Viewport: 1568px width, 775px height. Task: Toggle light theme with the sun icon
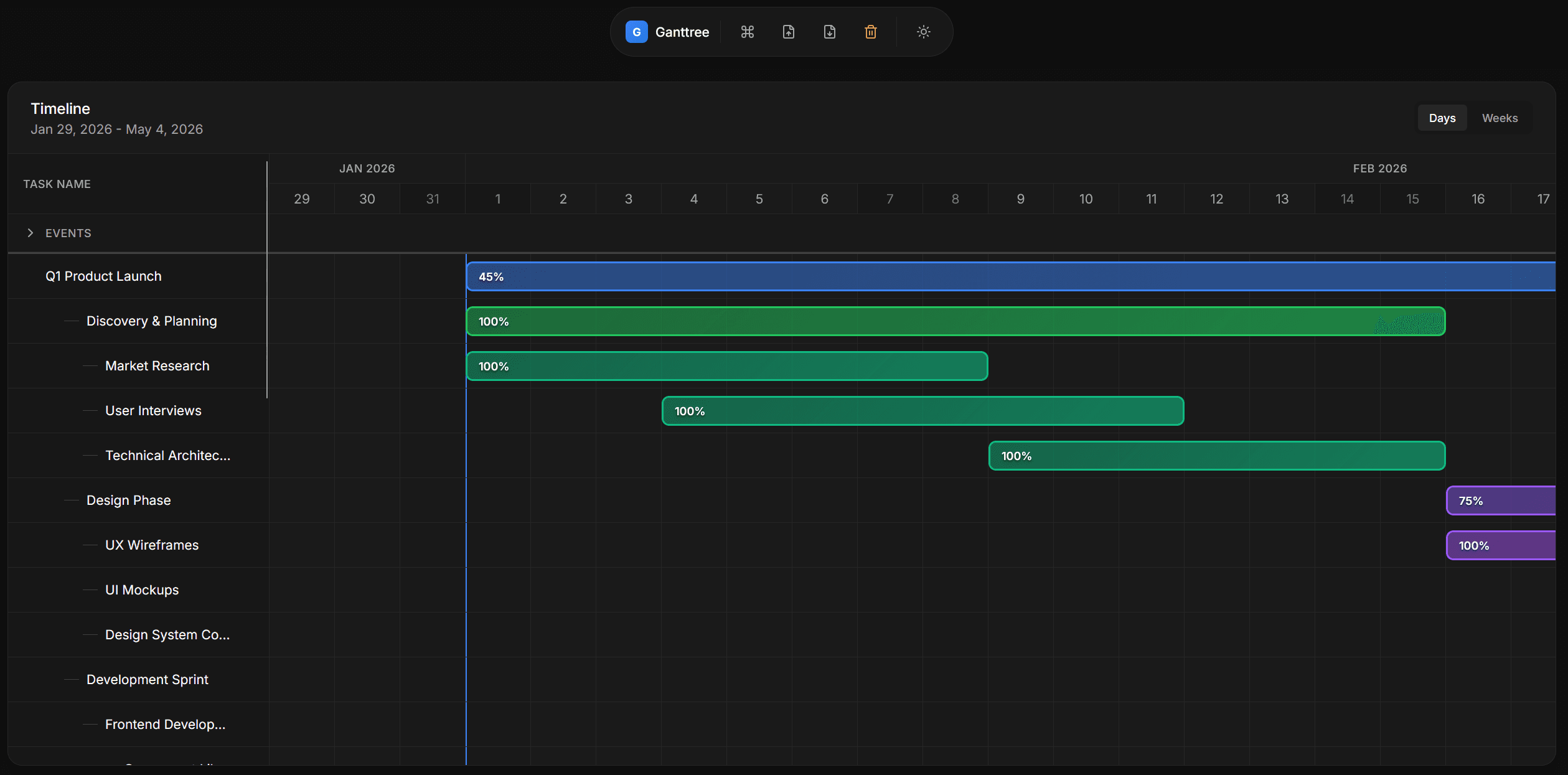tap(923, 31)
